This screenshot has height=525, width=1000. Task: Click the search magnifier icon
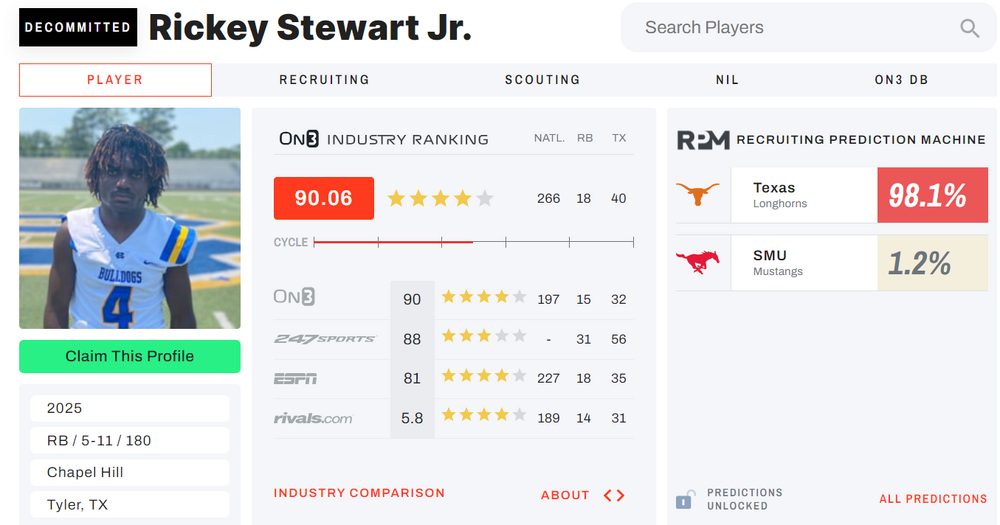click(x=969, y=28)
